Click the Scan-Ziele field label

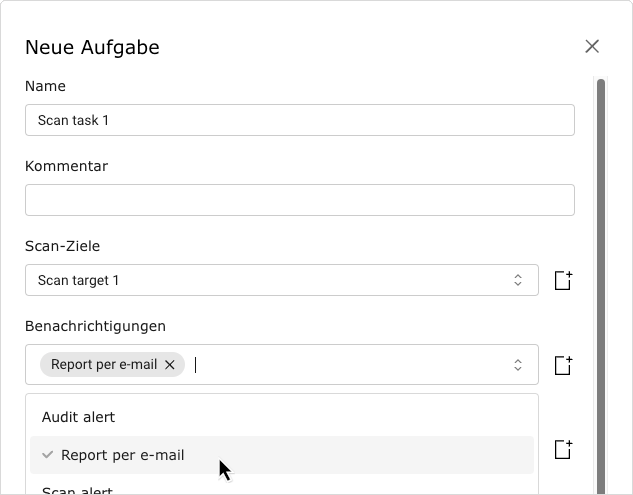point(63,246)
